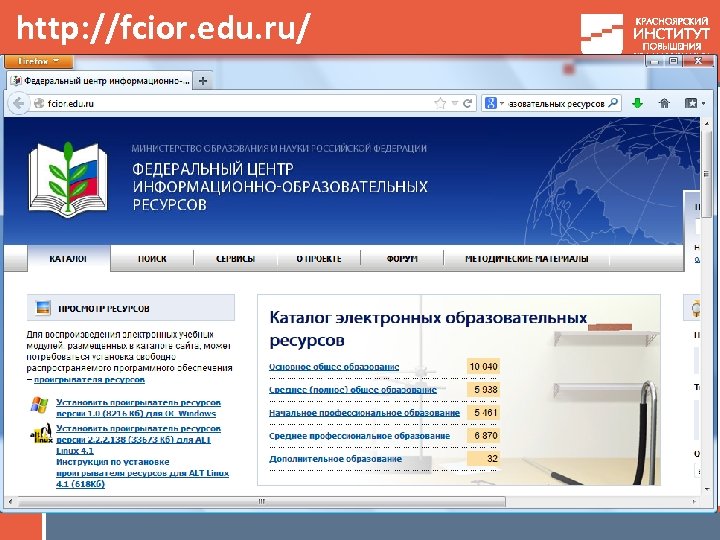This screenshot has height=540, width=720.
Task: Click the Красноярский институт logo
Action: [x=645, y=34]
